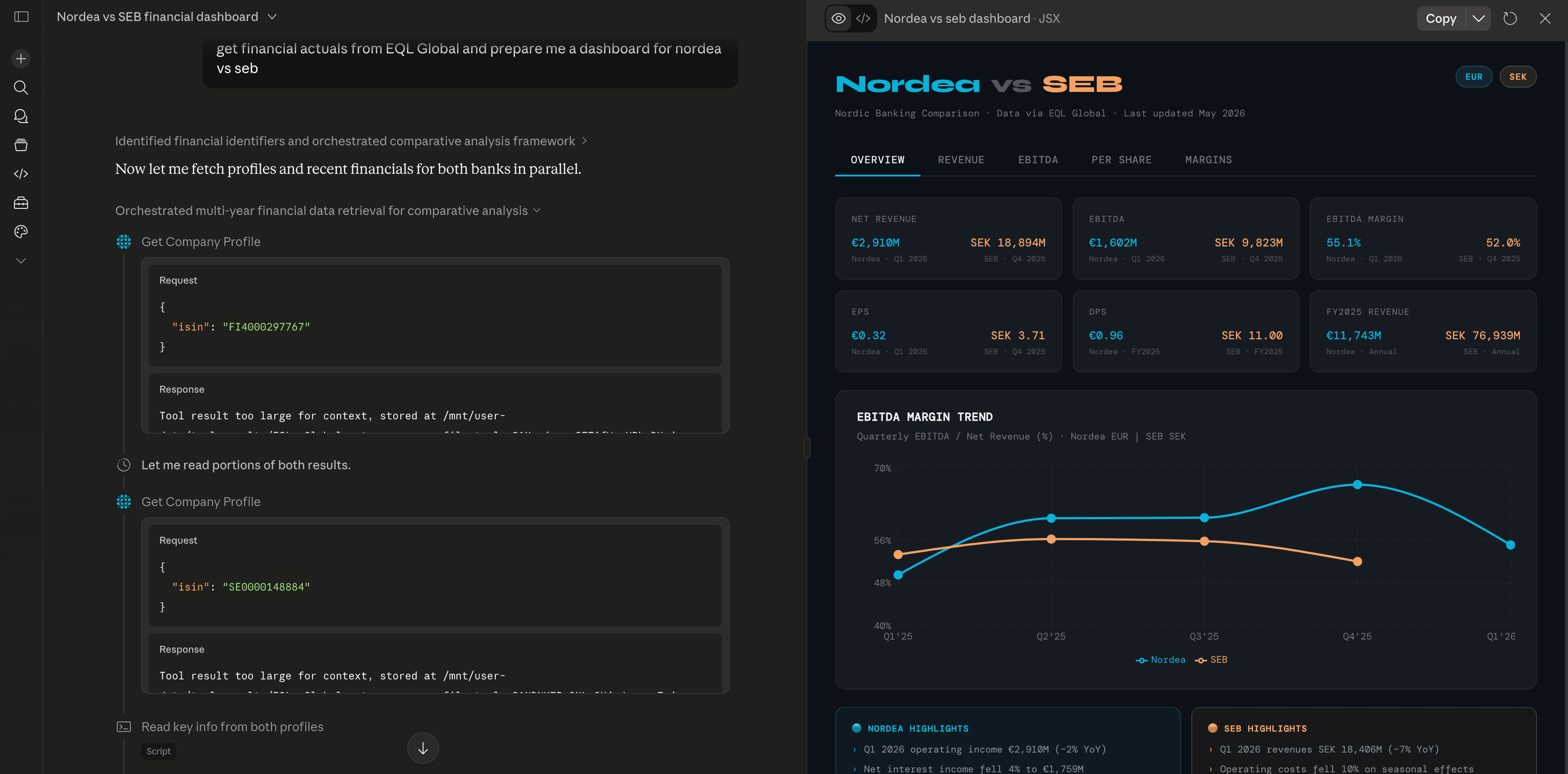Select SEK currency pill
1568x774 pixels.
click(1518, 77)
